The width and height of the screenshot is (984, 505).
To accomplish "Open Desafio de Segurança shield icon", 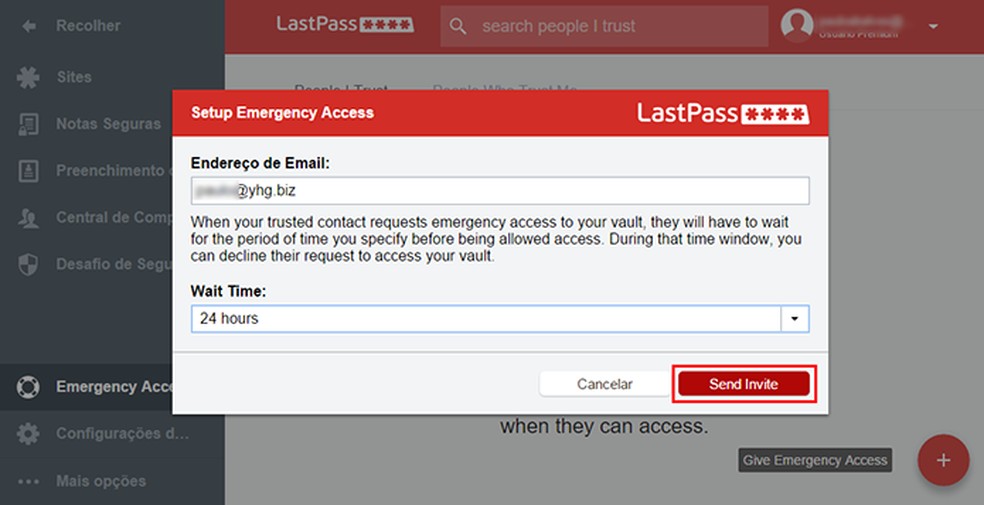I will click(28, 264).
